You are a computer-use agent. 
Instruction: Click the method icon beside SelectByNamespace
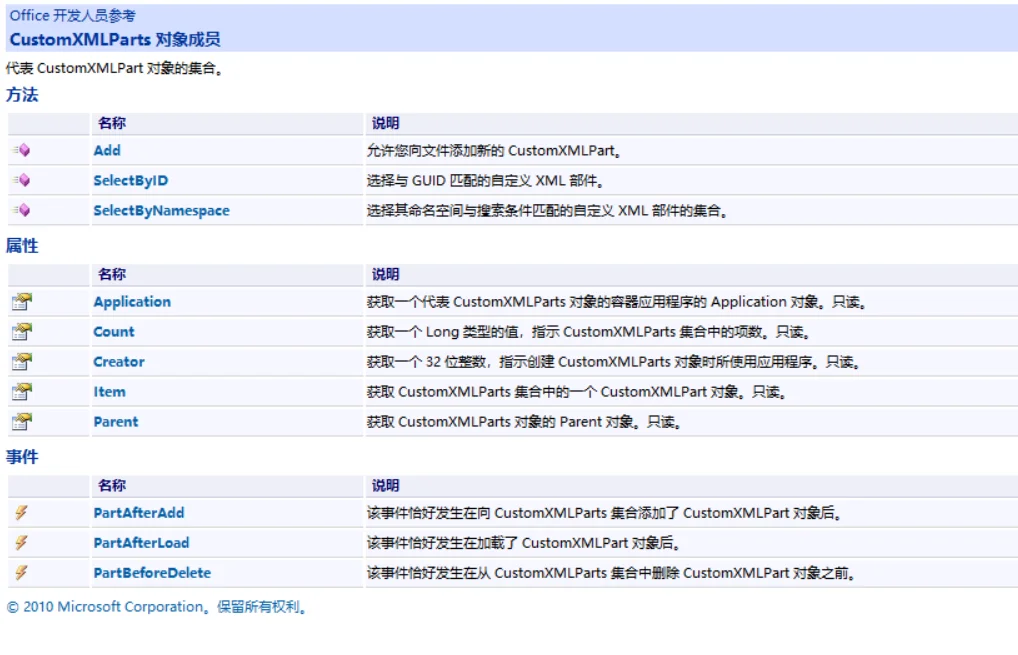pyautogui.click(x=21, y=210)
